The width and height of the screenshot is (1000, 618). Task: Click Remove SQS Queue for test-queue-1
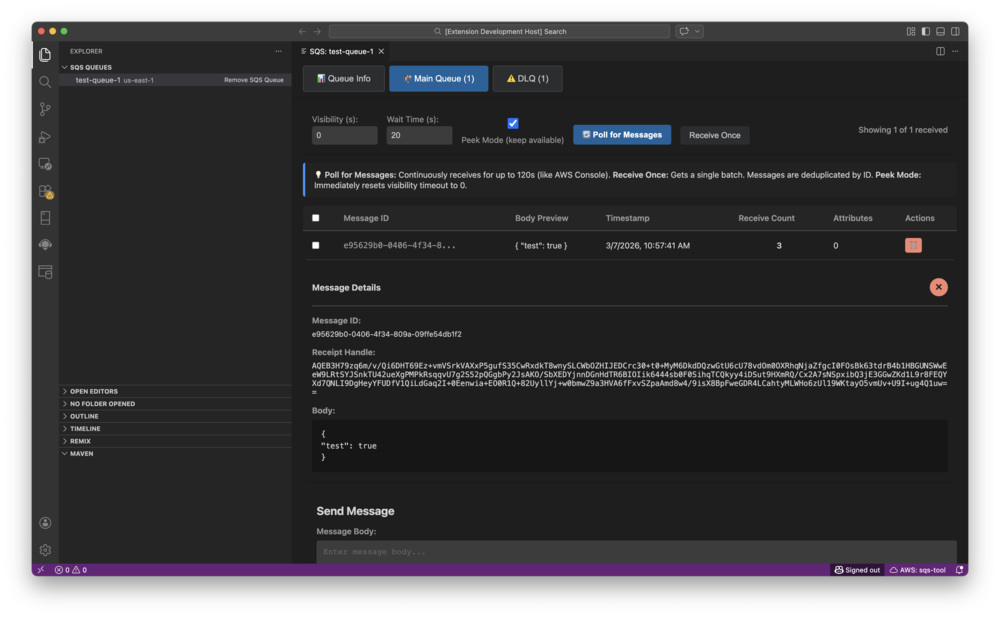254,80
